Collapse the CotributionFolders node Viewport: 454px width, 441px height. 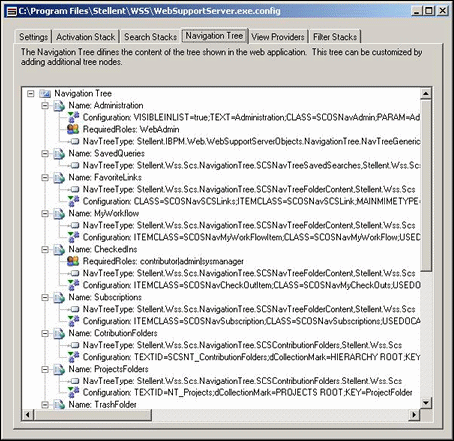pyautogui.click(x=45, y=333)
